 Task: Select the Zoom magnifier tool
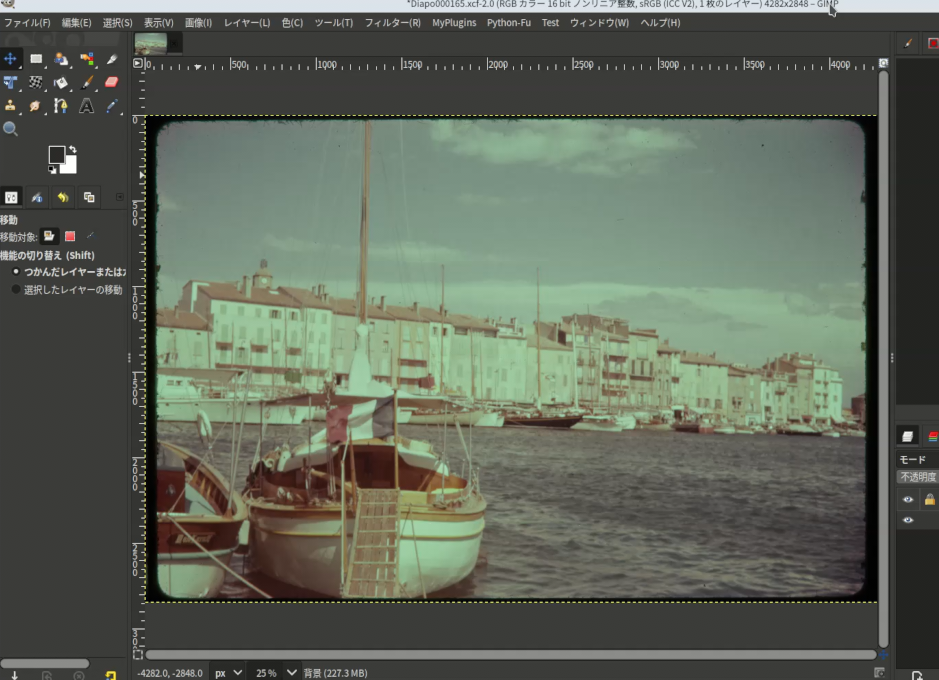[10, 129]
